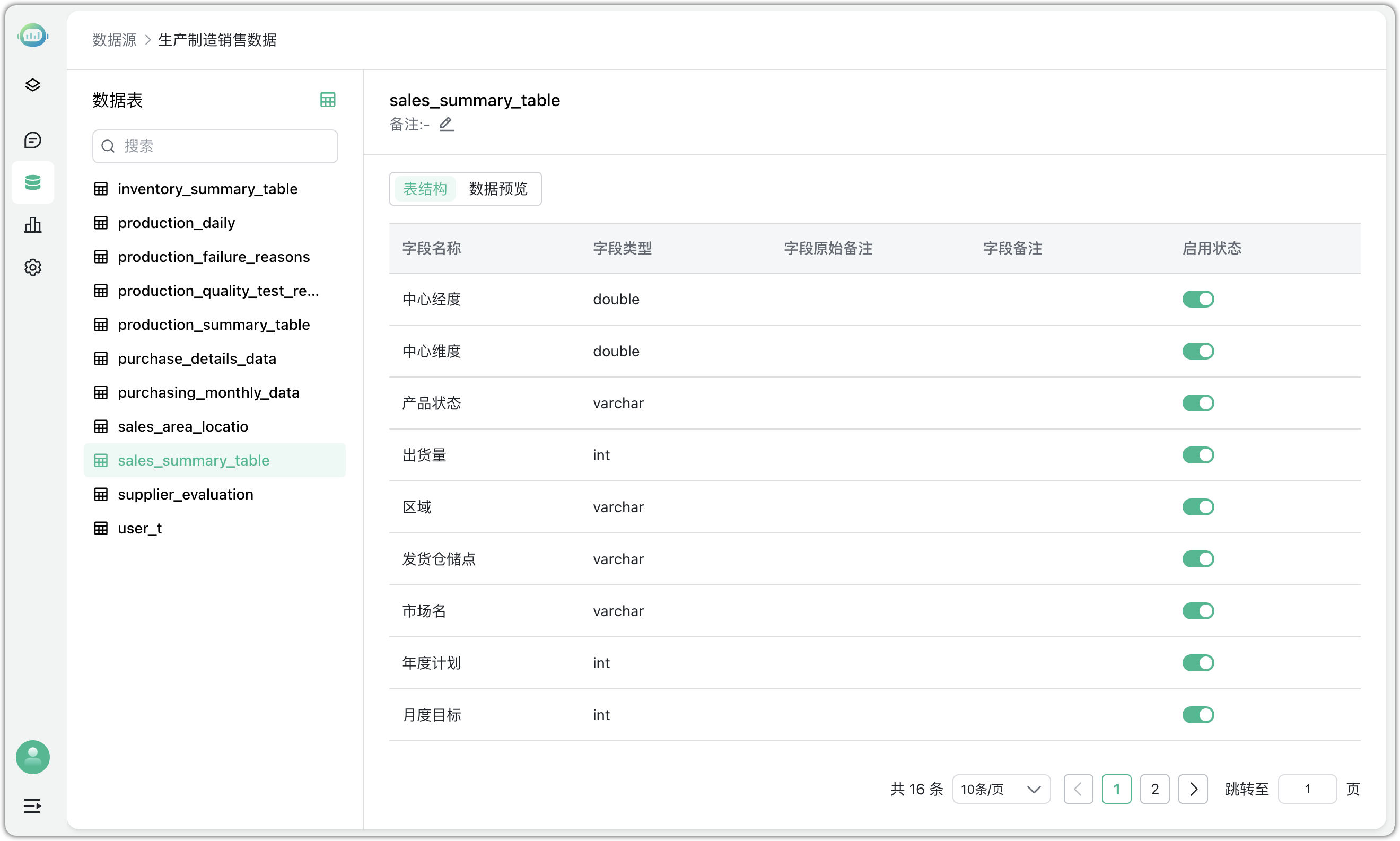The image size is (1400, 841).
Task: Click the layers icon at the sidebar top
Action: (32, 85)
